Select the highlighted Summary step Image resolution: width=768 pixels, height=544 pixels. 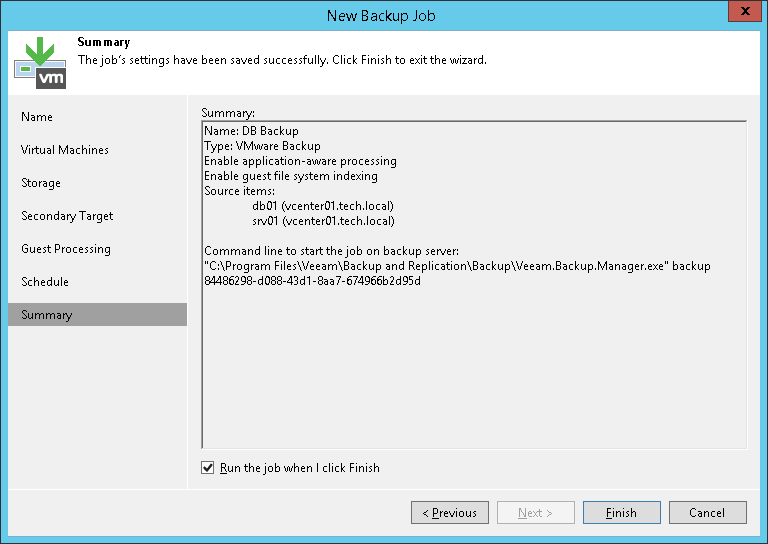47,315
